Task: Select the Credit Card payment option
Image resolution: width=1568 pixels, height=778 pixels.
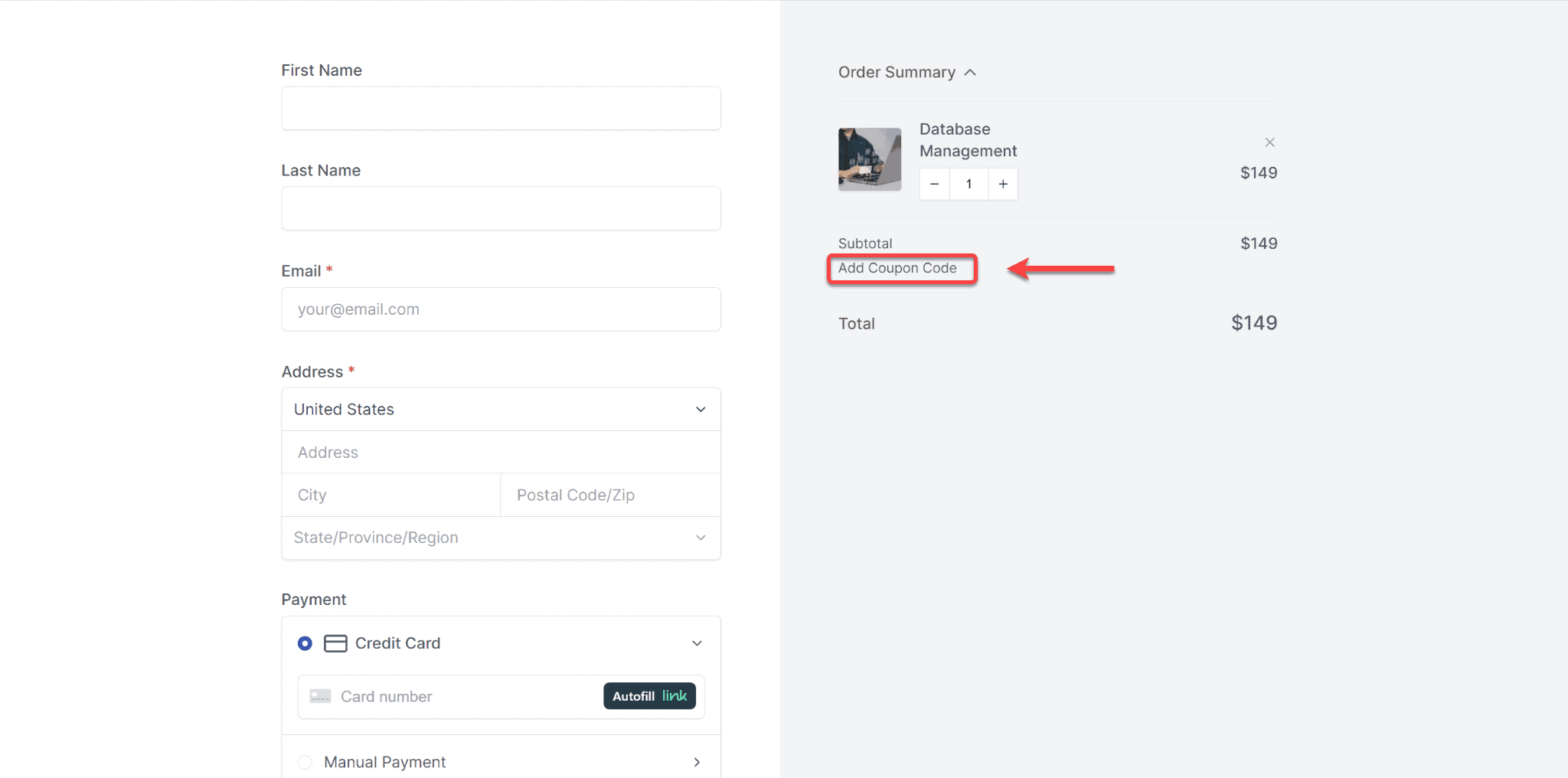Action: point(305,643)
